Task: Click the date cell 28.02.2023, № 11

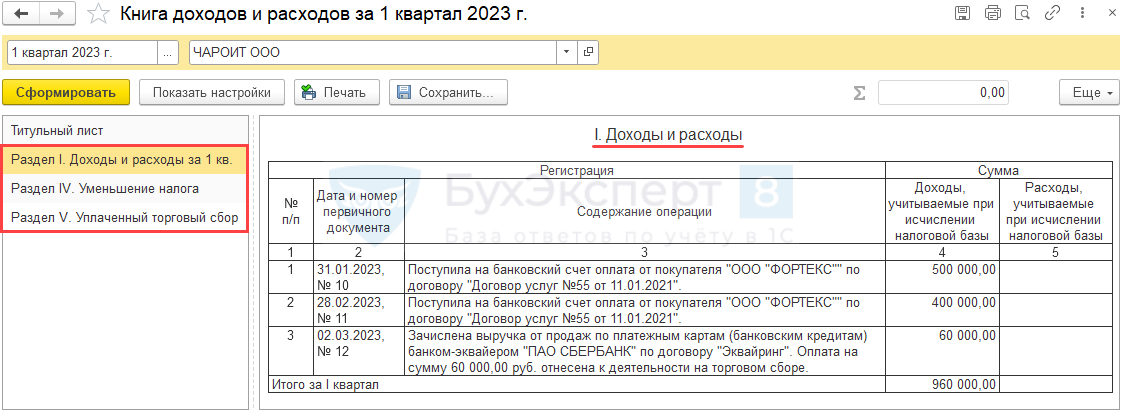Action: click(359, 309)
